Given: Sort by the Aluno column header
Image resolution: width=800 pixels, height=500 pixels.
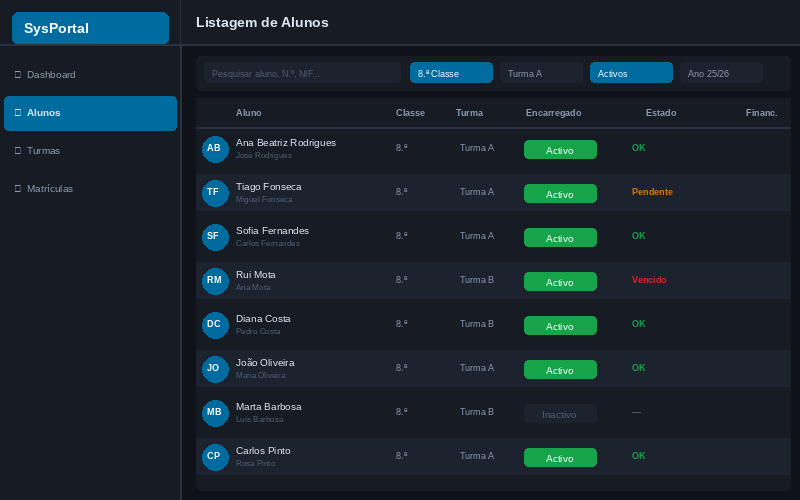Looking at the screenshot, I should (x=248, y=113).
